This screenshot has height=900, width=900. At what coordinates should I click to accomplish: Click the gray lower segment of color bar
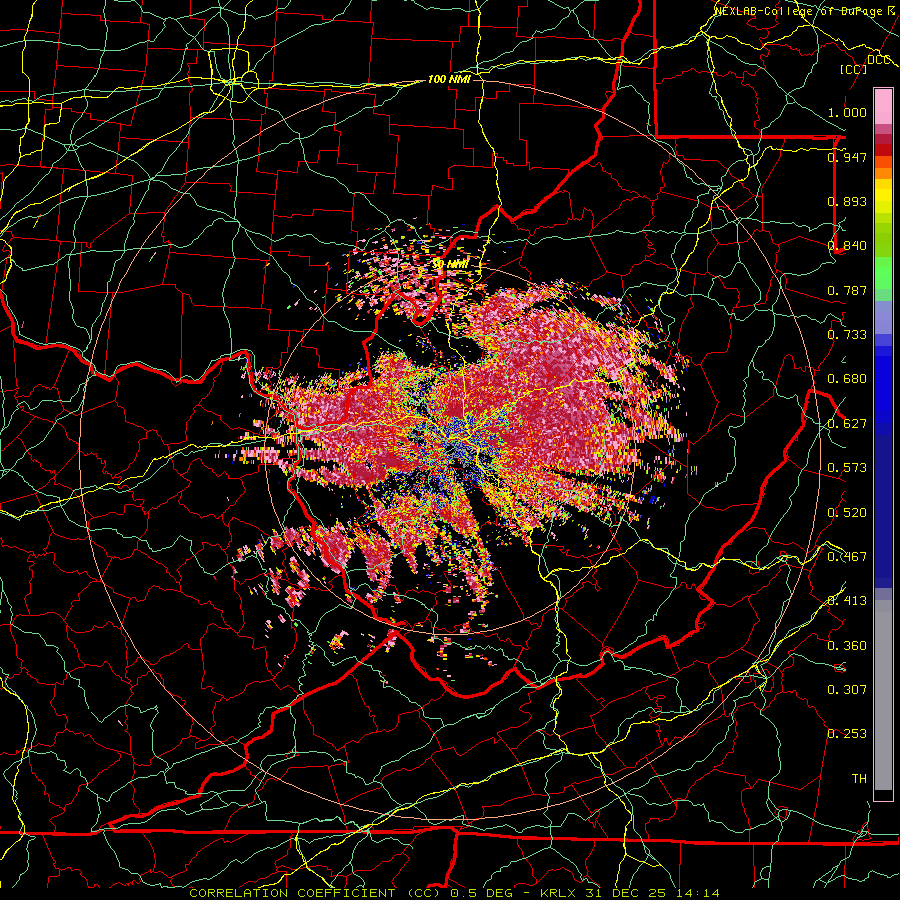coord(883,695)
